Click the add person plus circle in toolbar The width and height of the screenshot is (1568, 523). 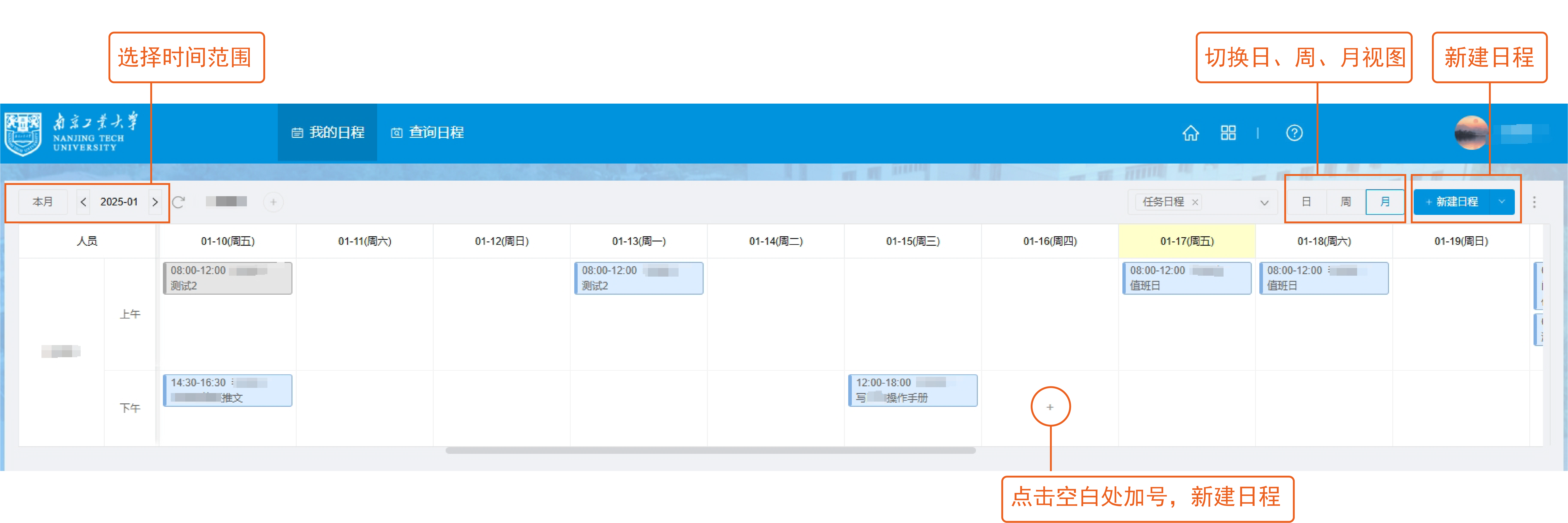coord(273,202)
